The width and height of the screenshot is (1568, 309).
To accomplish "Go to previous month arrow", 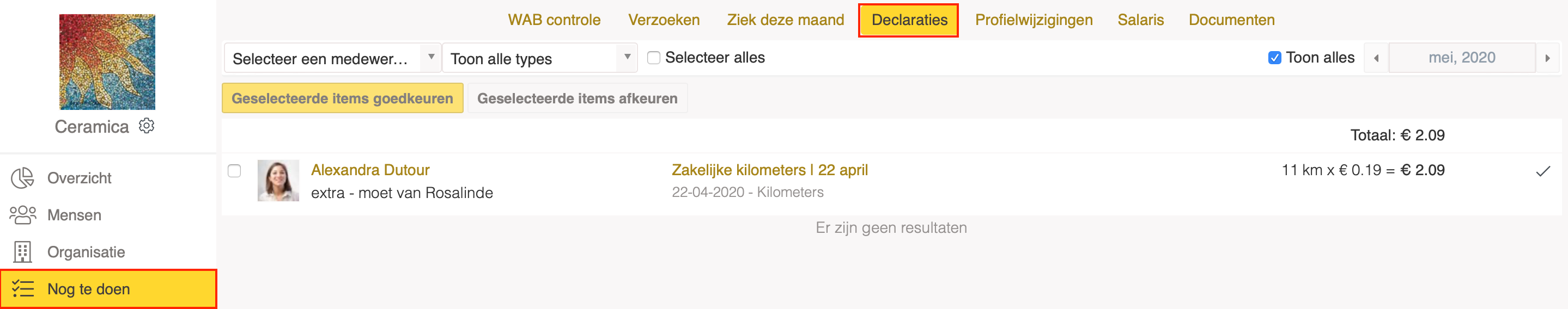I will tap(1376, 58).
